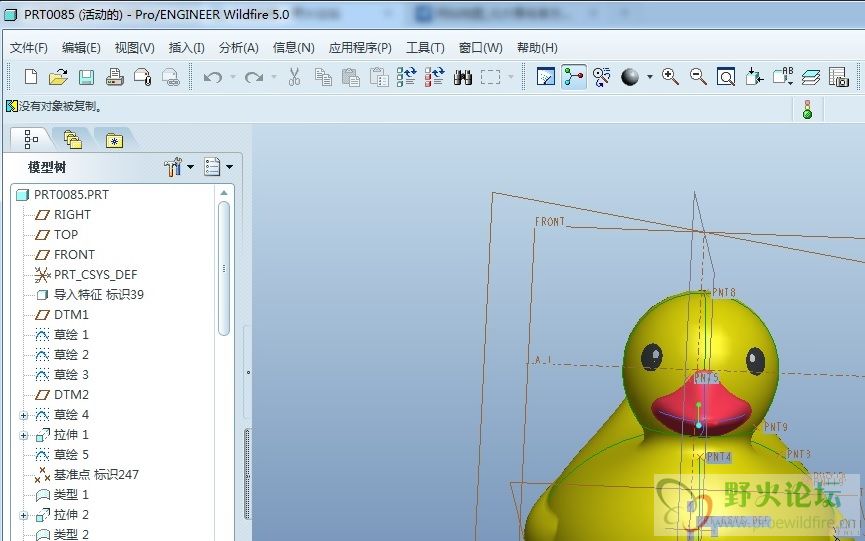Expand the 拉伸 2 tree node

[23, 516]
